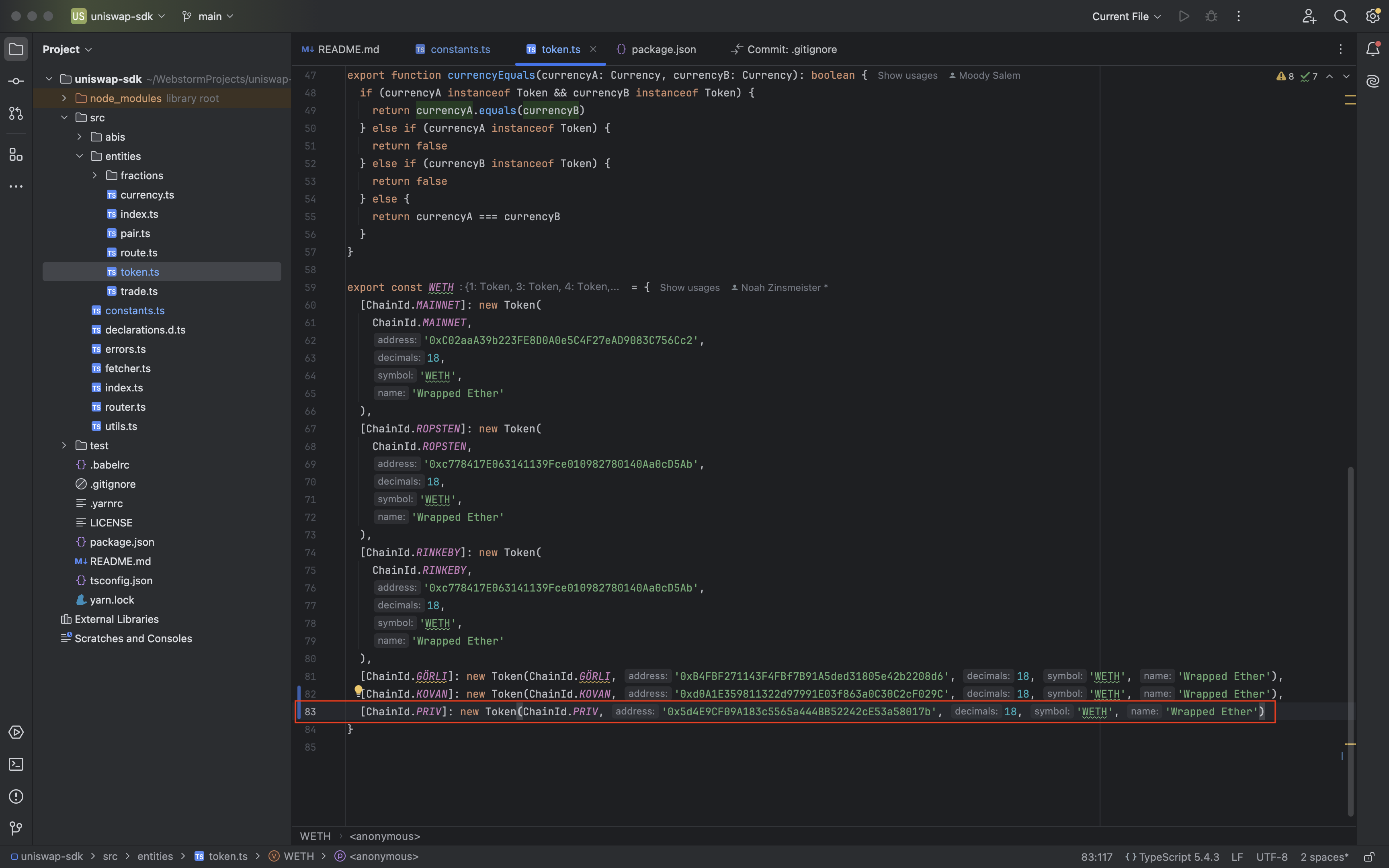Viewport: 1389px width, 868px height.
Task: Collapse the uniswap-sdk root folder
Action: (49, 79)
